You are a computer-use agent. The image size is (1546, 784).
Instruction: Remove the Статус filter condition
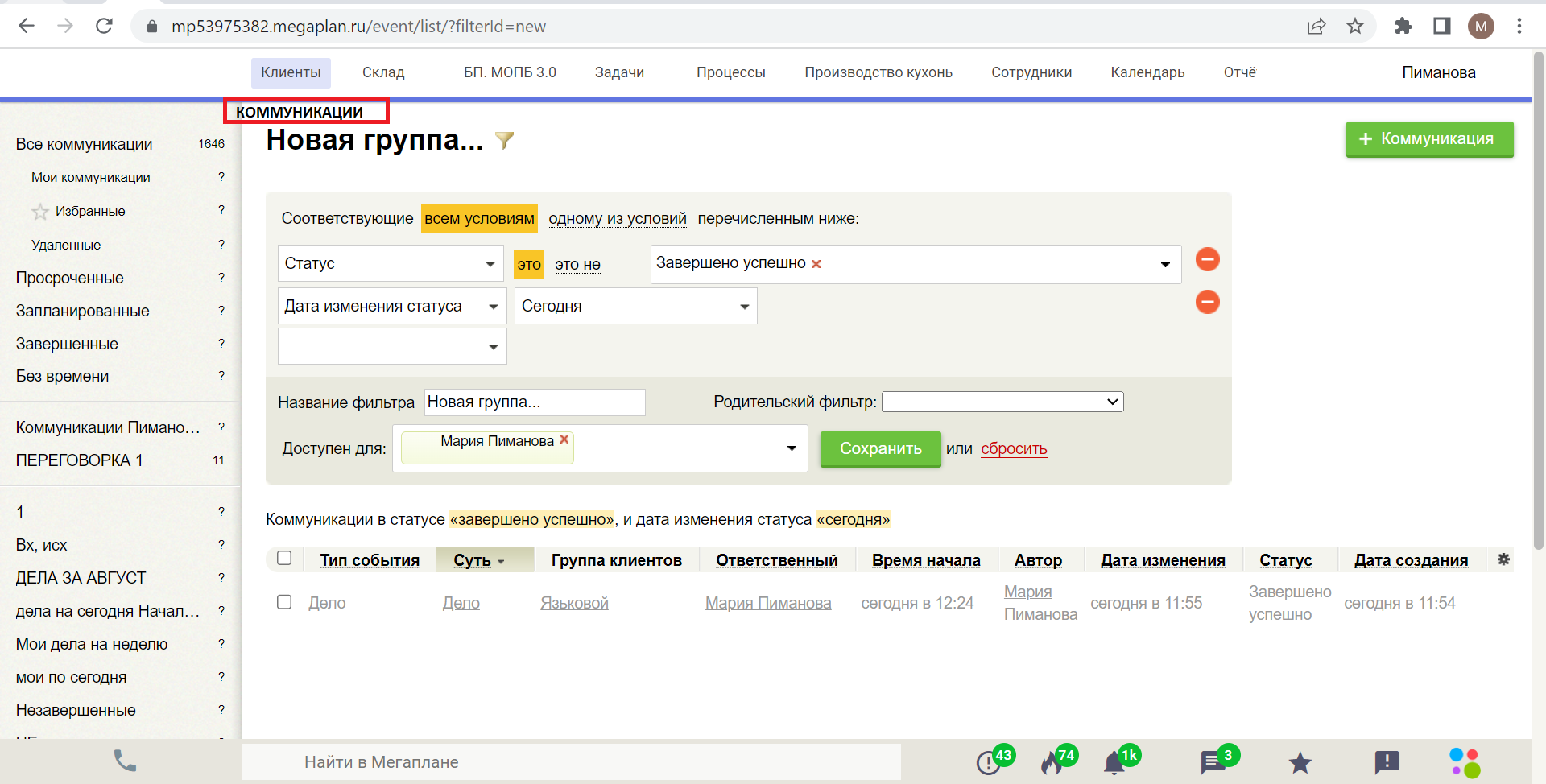click(x=1207, y=259)
